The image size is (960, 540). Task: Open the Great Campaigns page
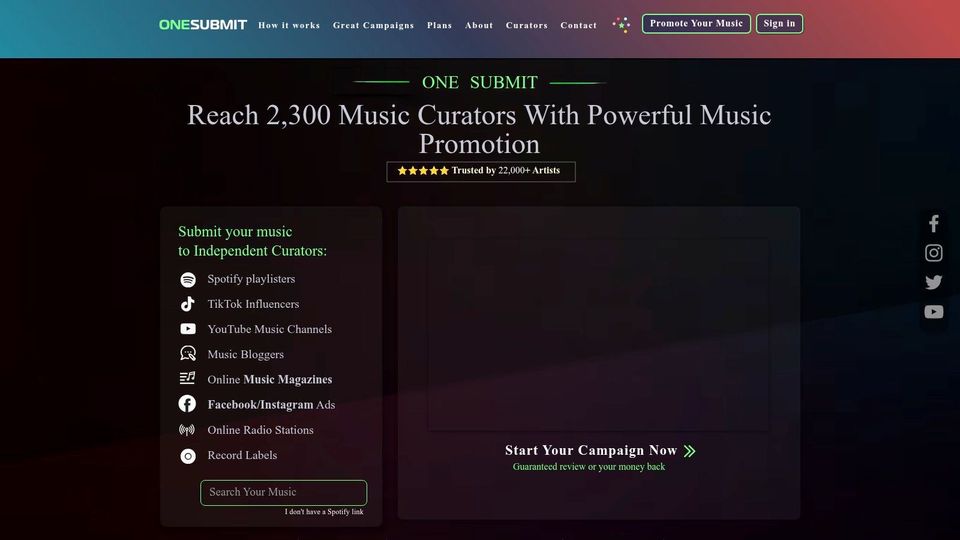[373, 25]
